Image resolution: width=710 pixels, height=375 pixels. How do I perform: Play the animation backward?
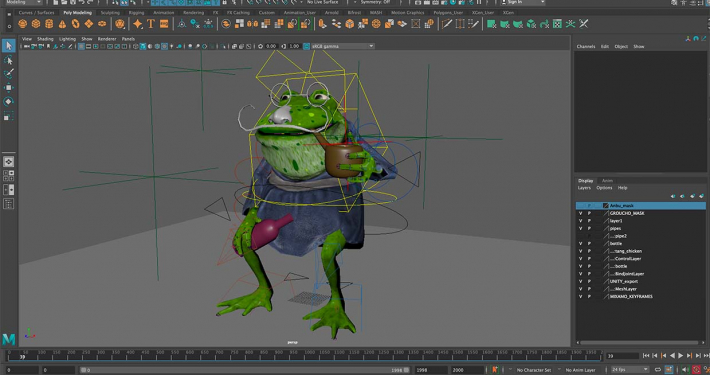(672, 356)
